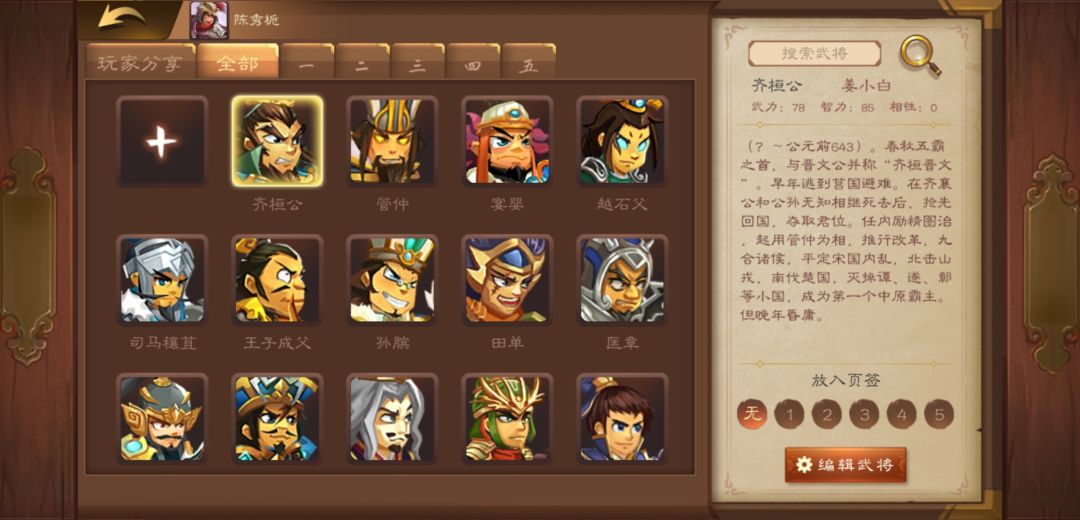Click the back arrow icon
Image resolution: width=1080 pixels, height=520 pixels.
[121, 17]
